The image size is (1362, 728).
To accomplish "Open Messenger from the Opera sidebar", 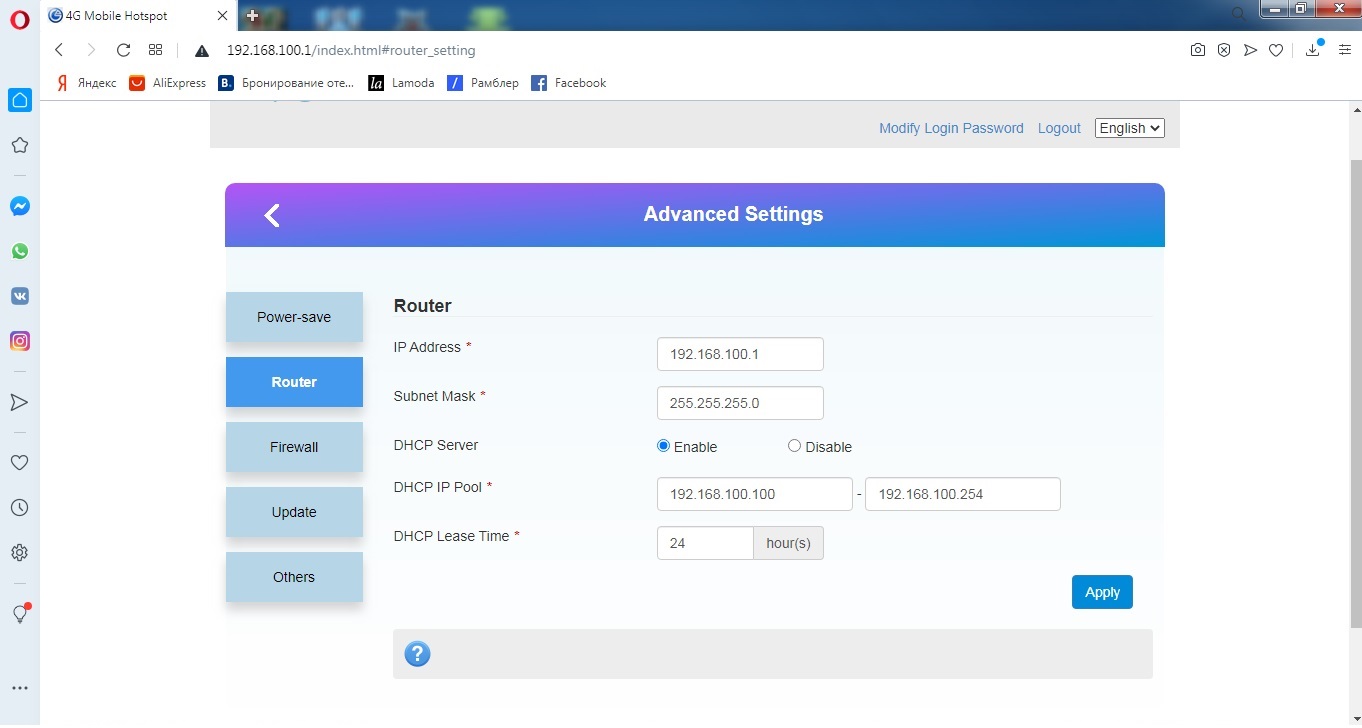I will (19, 206).
